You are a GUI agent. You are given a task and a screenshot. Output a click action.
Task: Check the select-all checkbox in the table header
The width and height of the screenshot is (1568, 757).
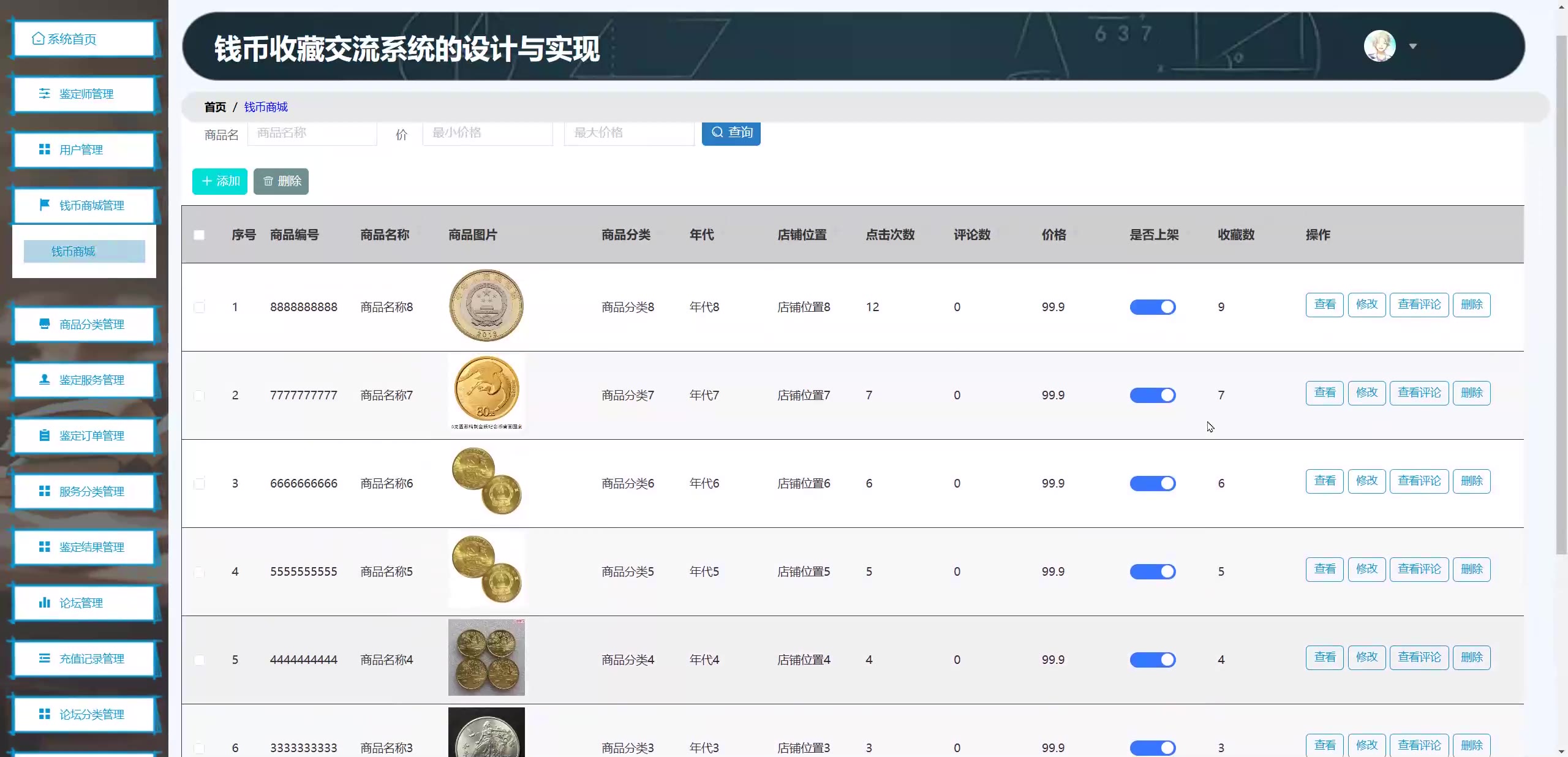point(199,235)
